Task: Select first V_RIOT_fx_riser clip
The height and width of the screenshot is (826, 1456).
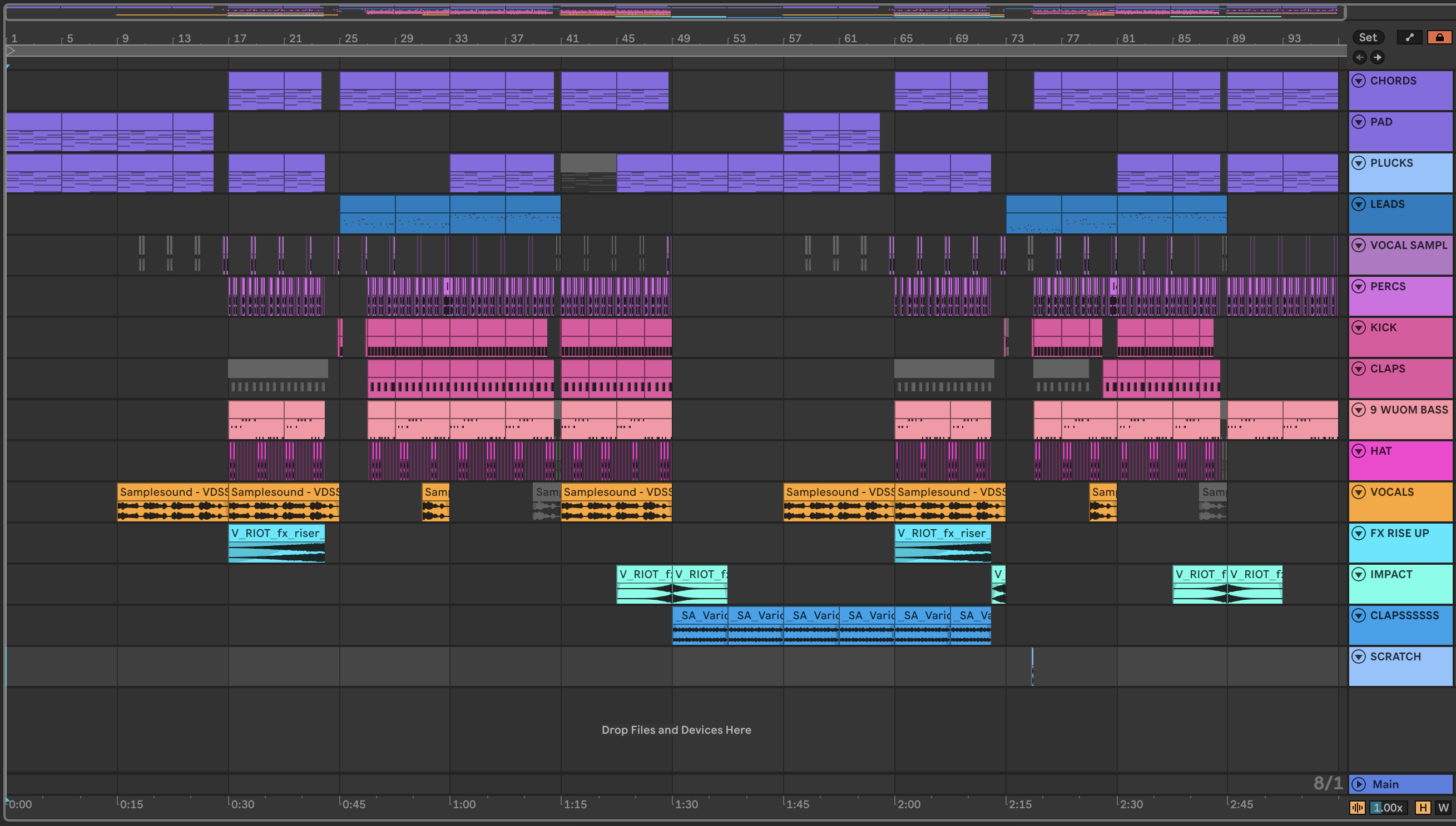Action: tap(276, 533)
